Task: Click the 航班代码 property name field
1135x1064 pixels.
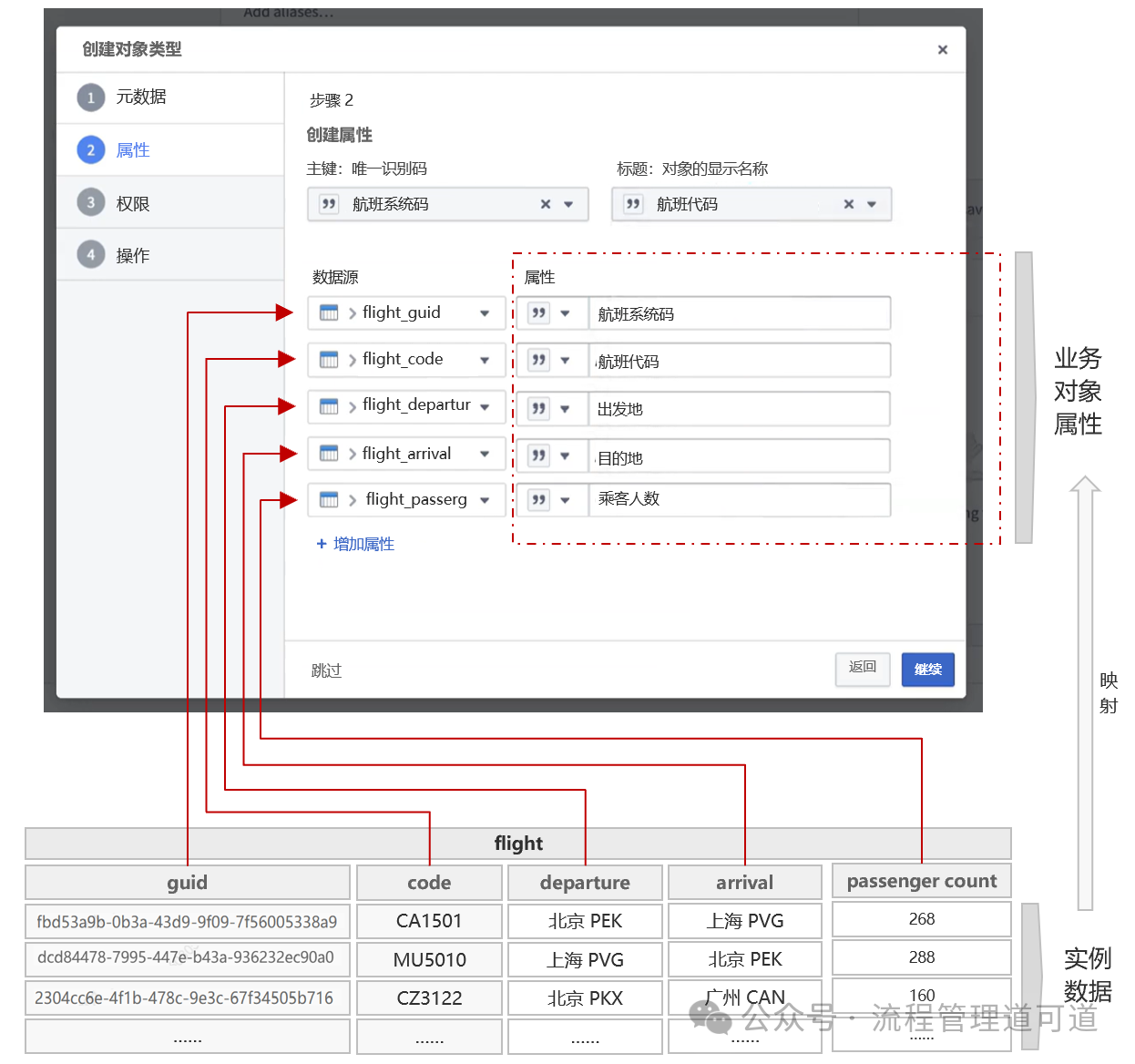Action: (738, 361)
